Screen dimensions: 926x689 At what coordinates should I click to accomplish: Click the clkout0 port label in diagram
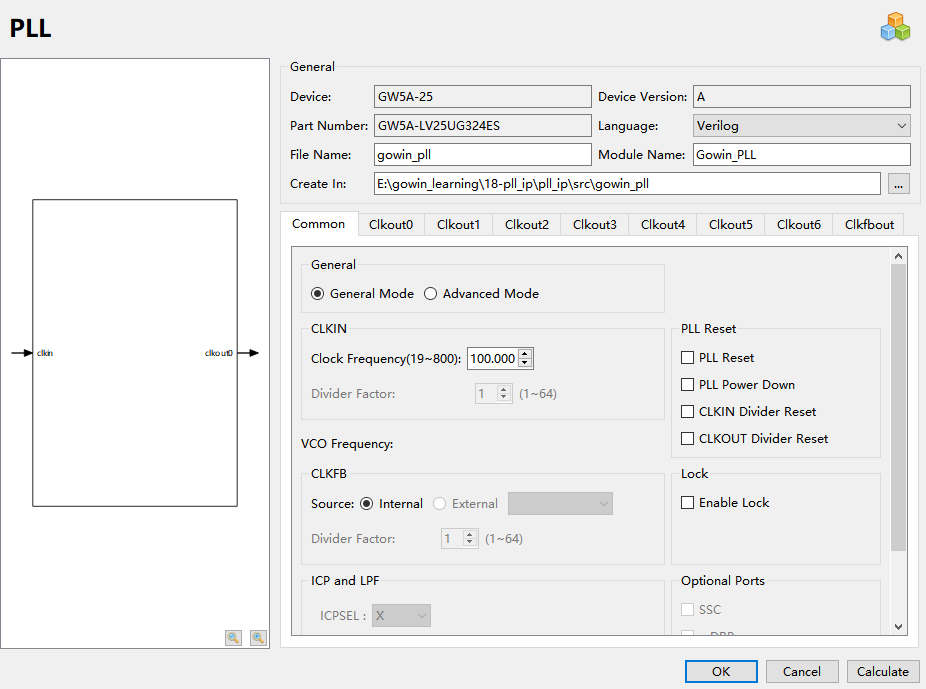pos(219,353)
